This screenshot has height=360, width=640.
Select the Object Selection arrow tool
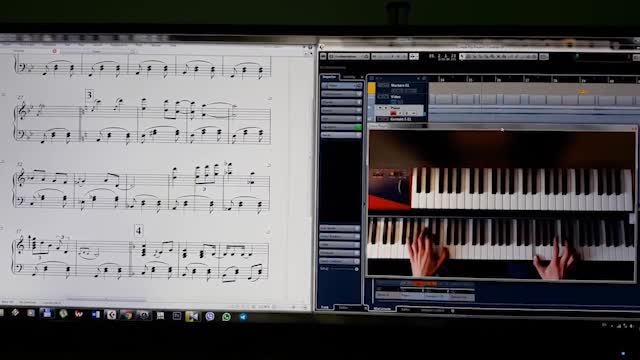click(462, 56)
